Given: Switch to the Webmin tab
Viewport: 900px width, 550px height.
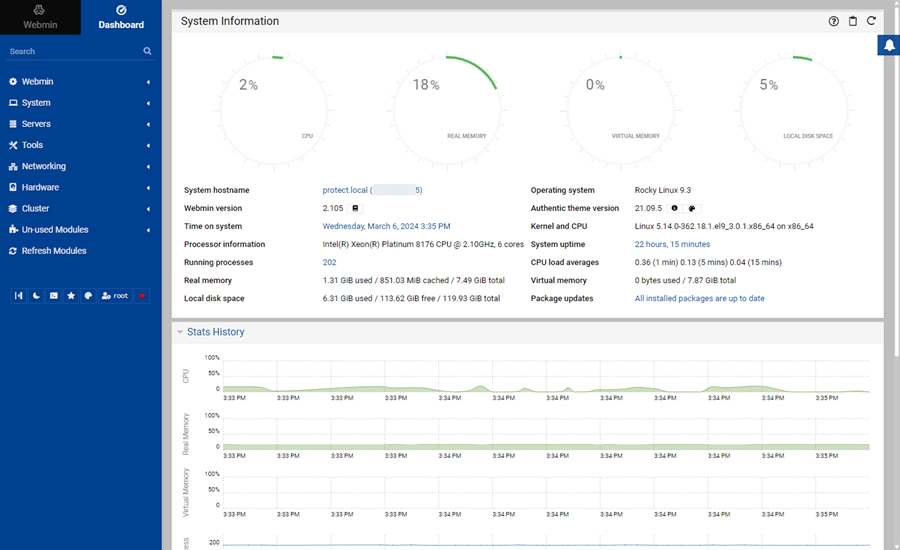Looking at the screenshot, I should coord(40,17).
